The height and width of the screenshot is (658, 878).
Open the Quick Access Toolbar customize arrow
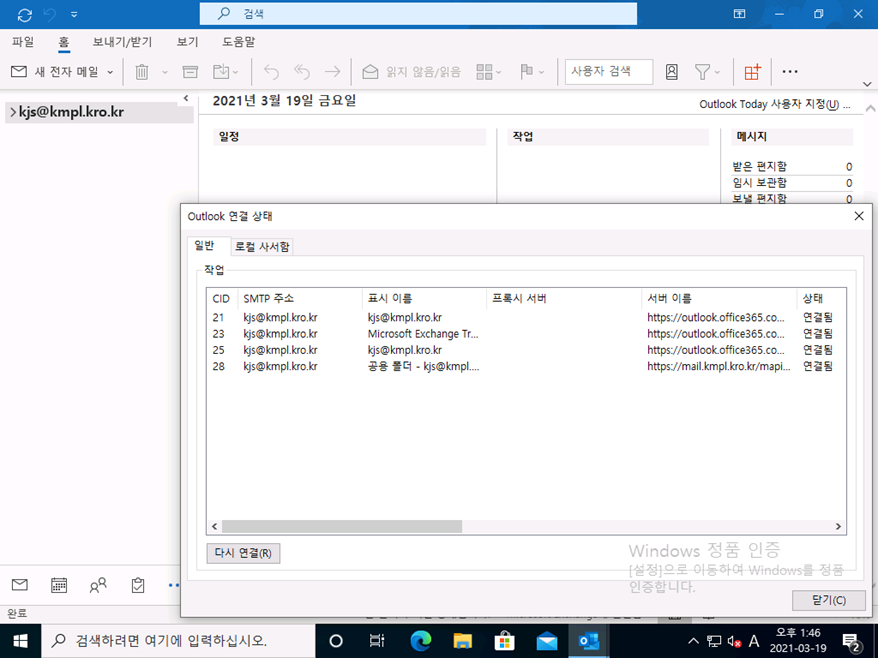point(74,15)
